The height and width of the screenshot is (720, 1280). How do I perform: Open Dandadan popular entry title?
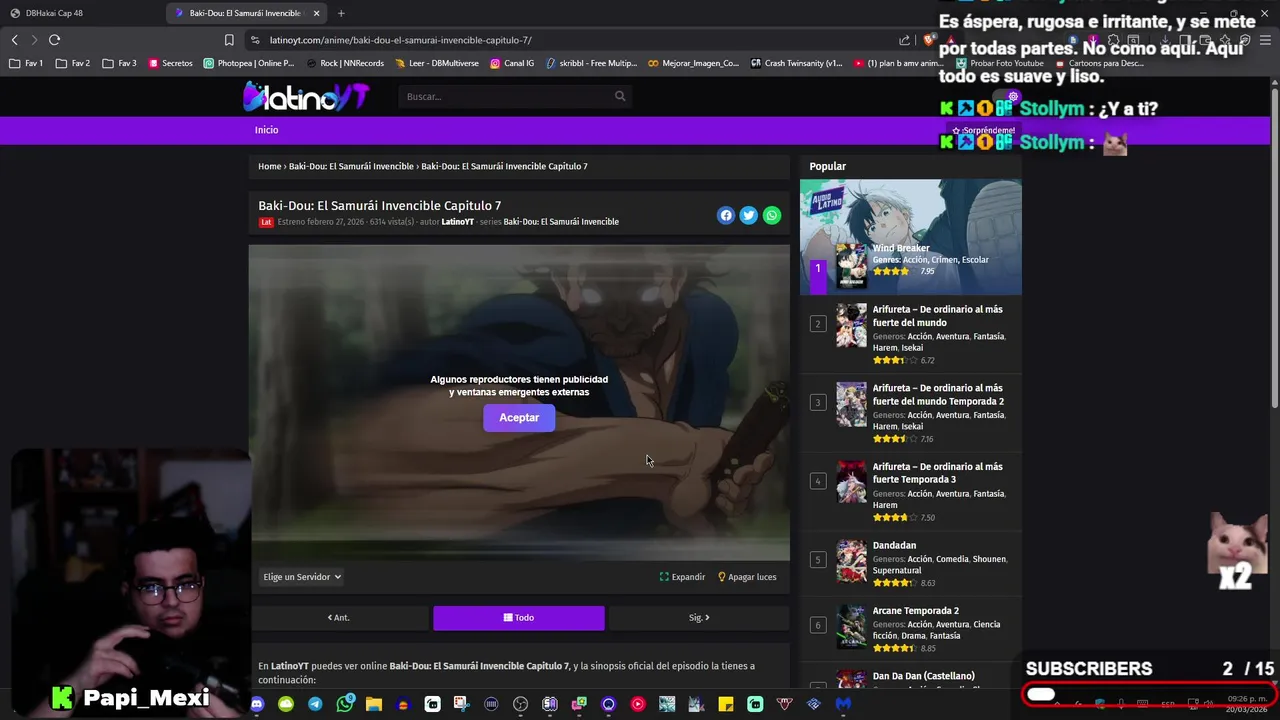[894, 546]
